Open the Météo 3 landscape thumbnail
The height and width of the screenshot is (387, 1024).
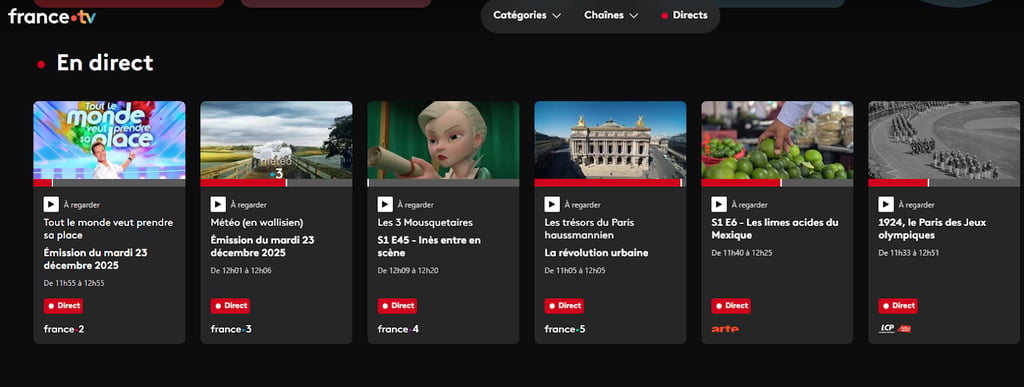276,140
